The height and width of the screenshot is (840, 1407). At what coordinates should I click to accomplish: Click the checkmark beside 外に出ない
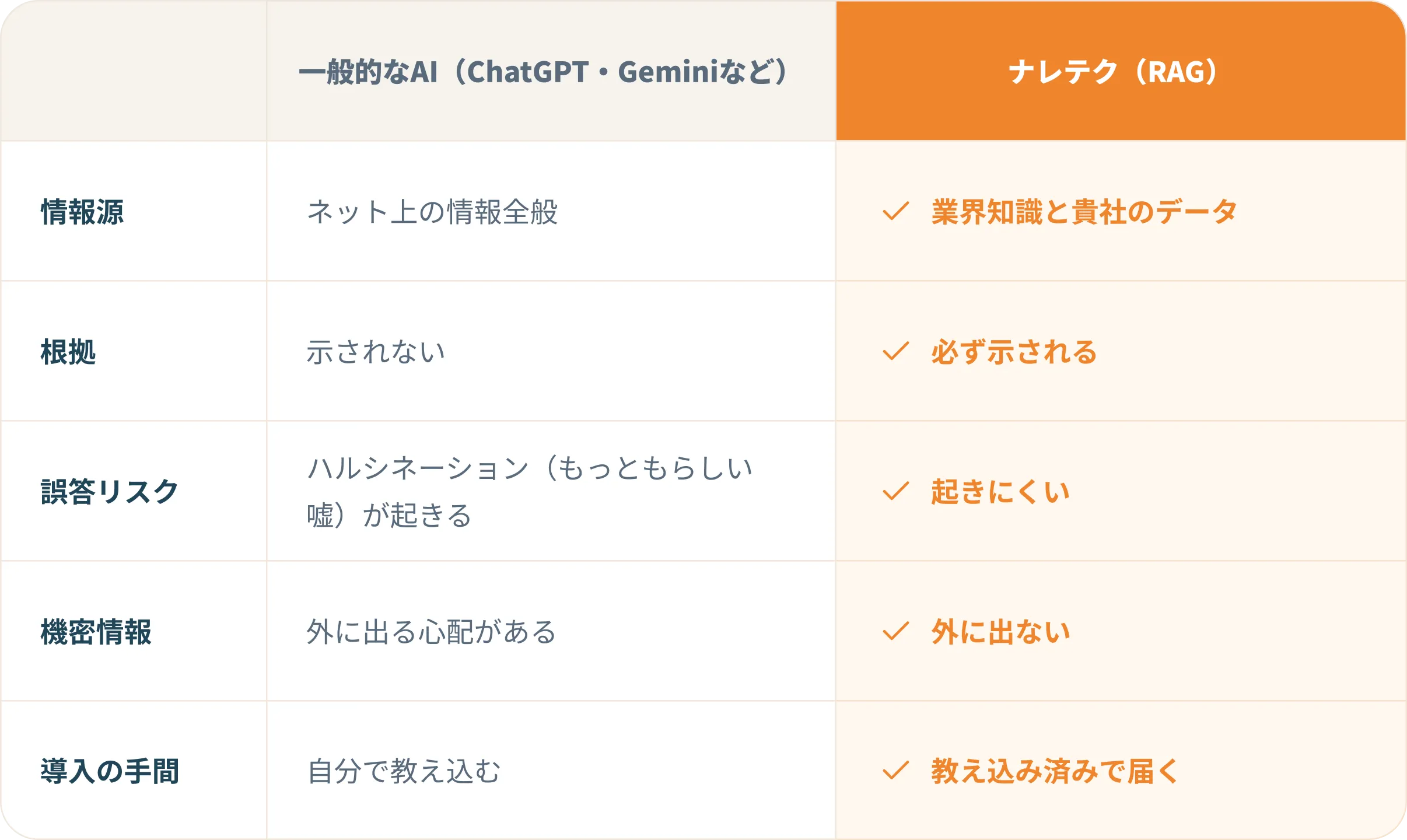point(896,631)
